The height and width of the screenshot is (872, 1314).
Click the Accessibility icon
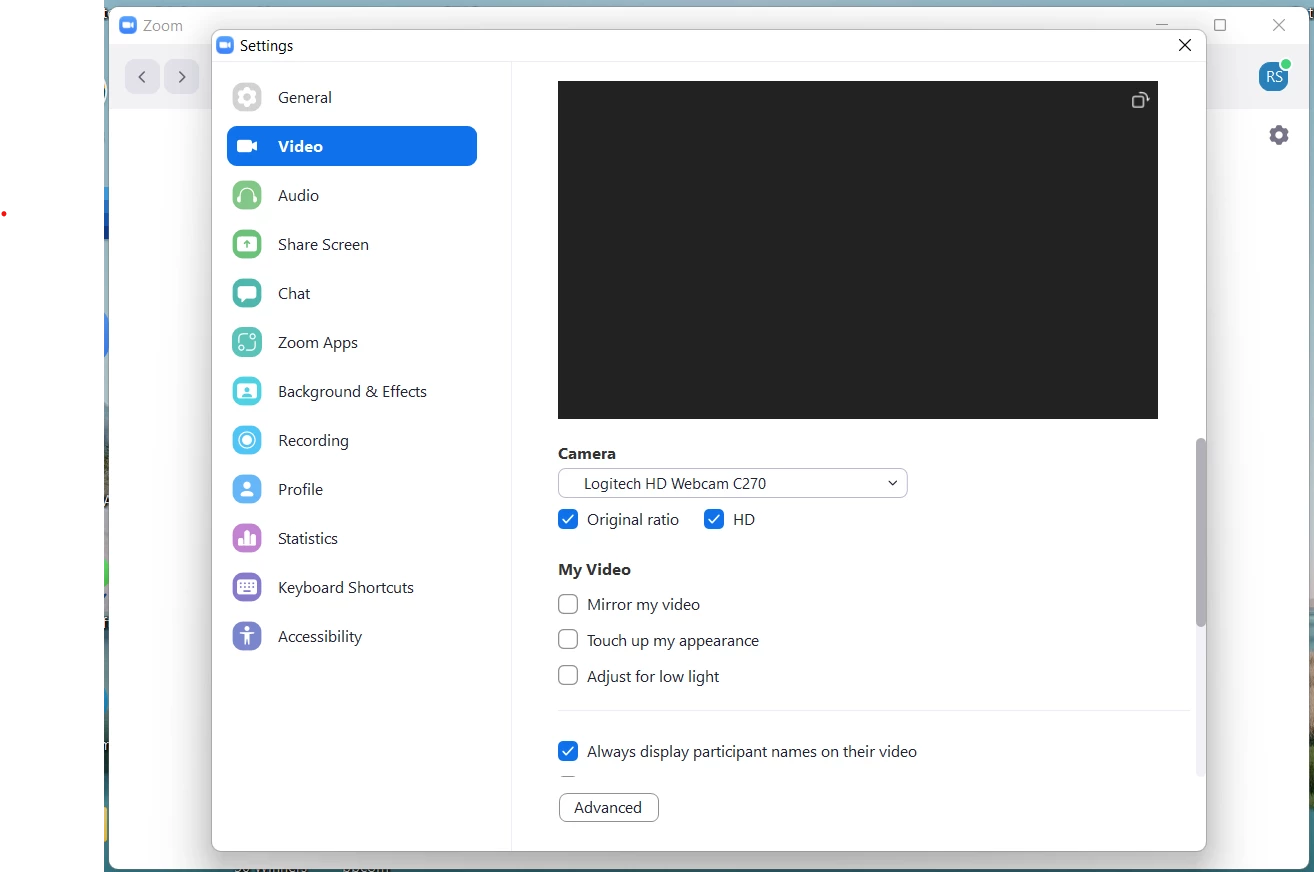click(x=247, y=636)
